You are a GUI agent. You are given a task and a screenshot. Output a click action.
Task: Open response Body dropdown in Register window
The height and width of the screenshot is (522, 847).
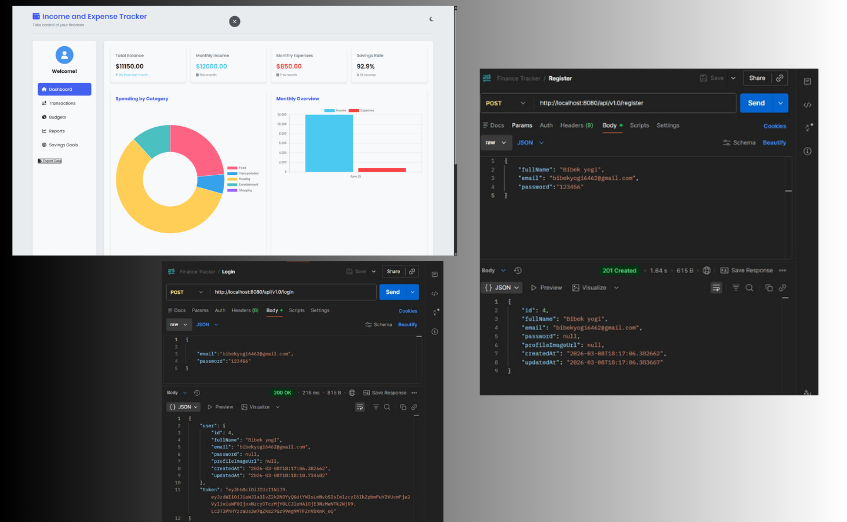[x=493, y=270]
